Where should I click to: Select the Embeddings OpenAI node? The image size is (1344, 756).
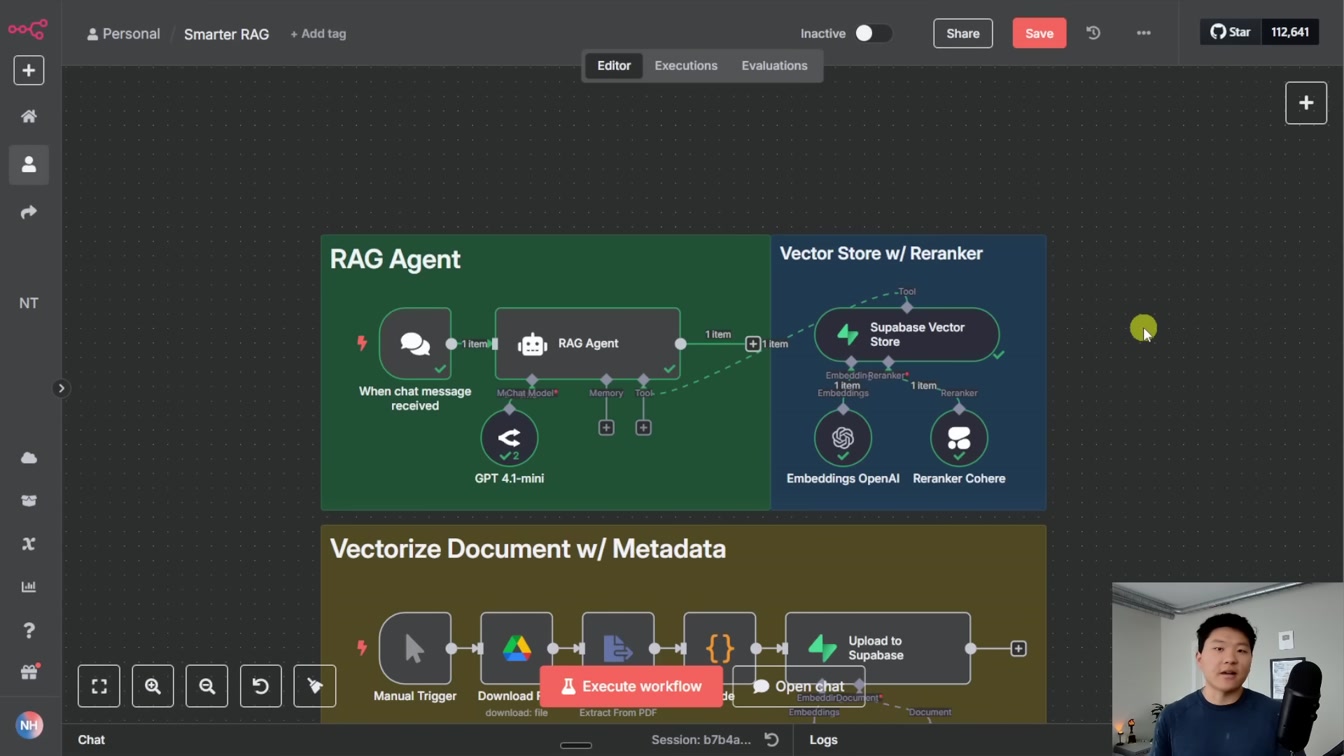point(843,438)
